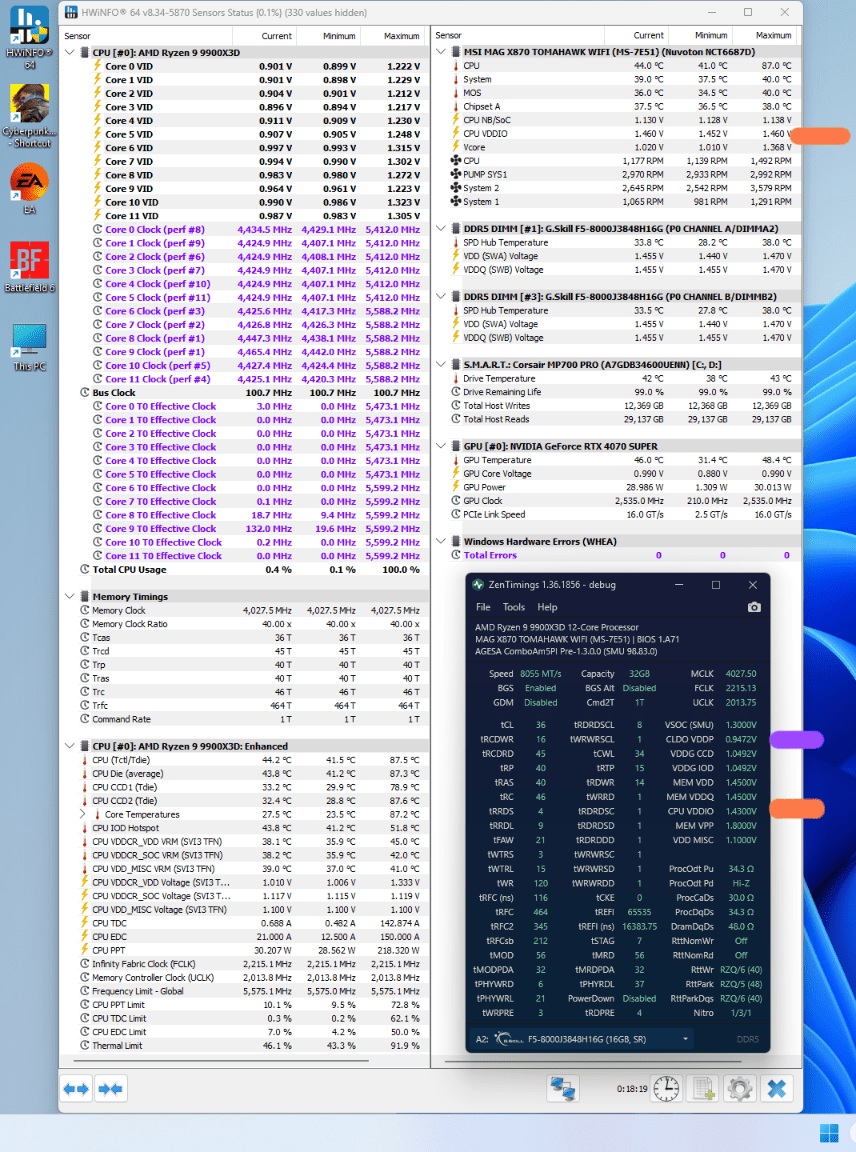Select the Trfc timing row
856x1152 pixels.
[245, 705]
